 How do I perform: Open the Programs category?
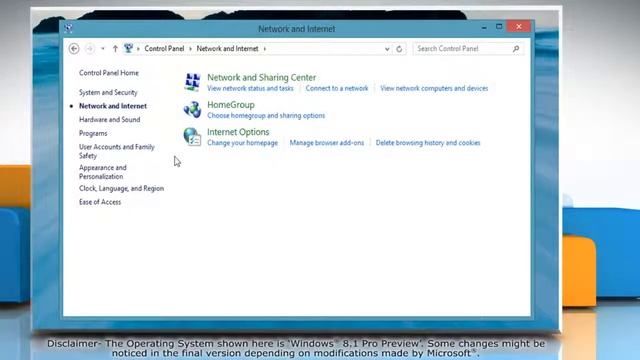(93, 133)
